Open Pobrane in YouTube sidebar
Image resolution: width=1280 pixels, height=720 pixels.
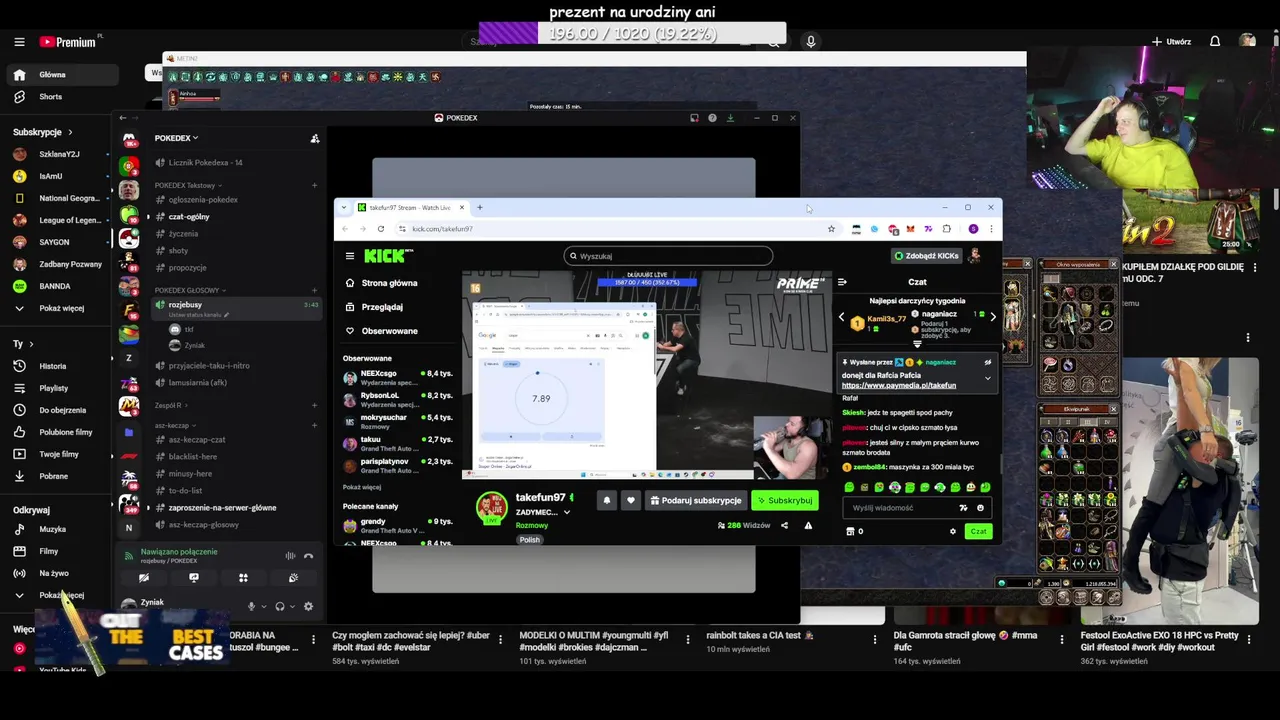tap(53, 476)
